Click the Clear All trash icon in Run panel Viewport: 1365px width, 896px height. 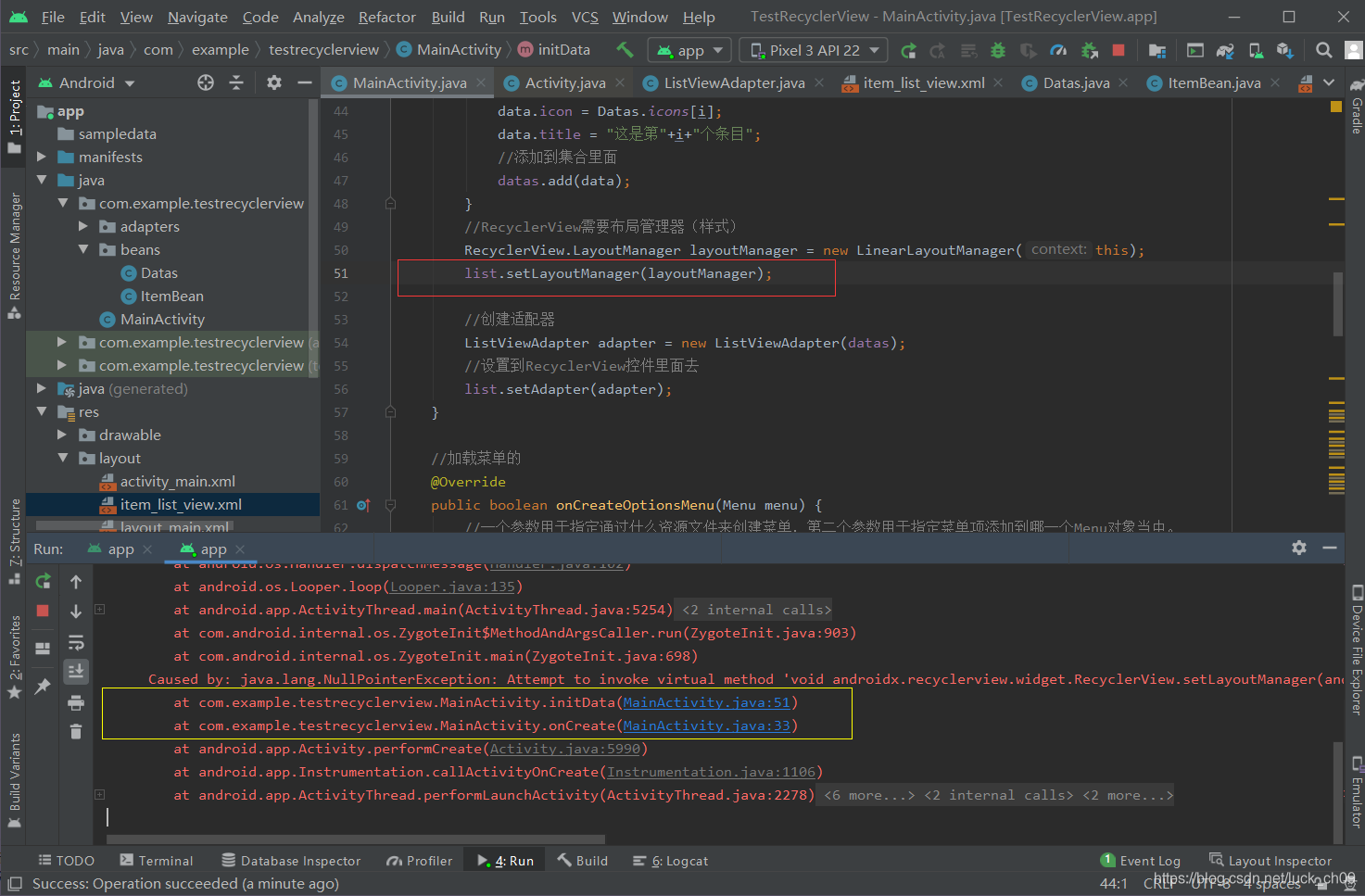point(76,732)
